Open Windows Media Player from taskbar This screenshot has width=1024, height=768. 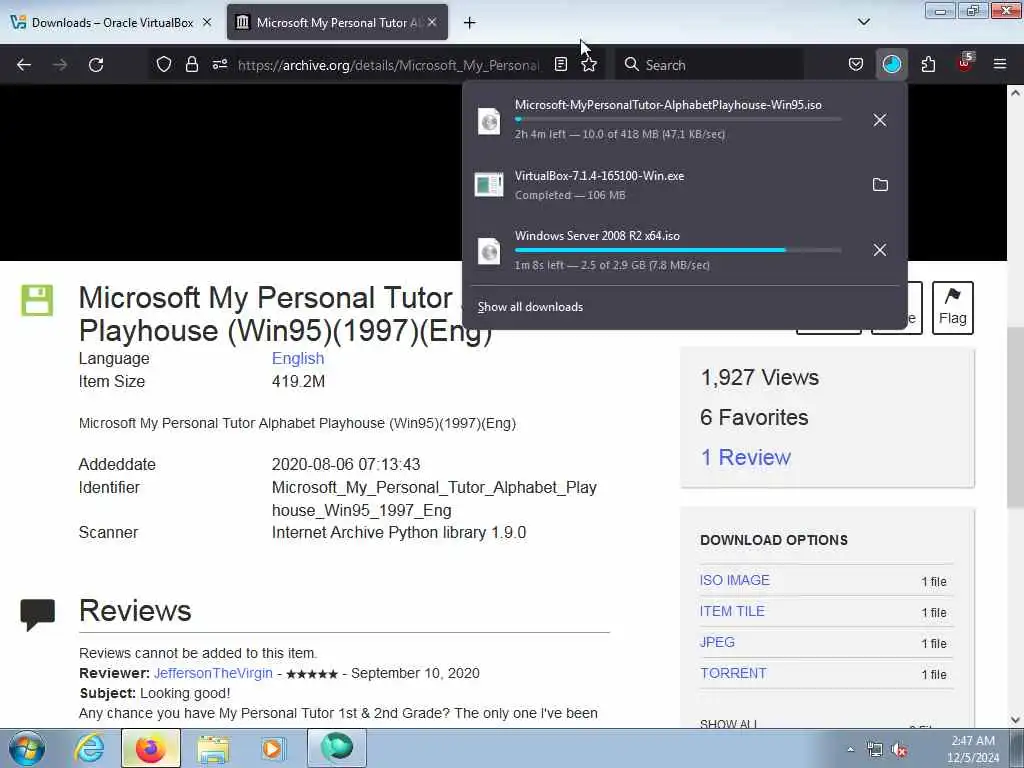(272, 748)
